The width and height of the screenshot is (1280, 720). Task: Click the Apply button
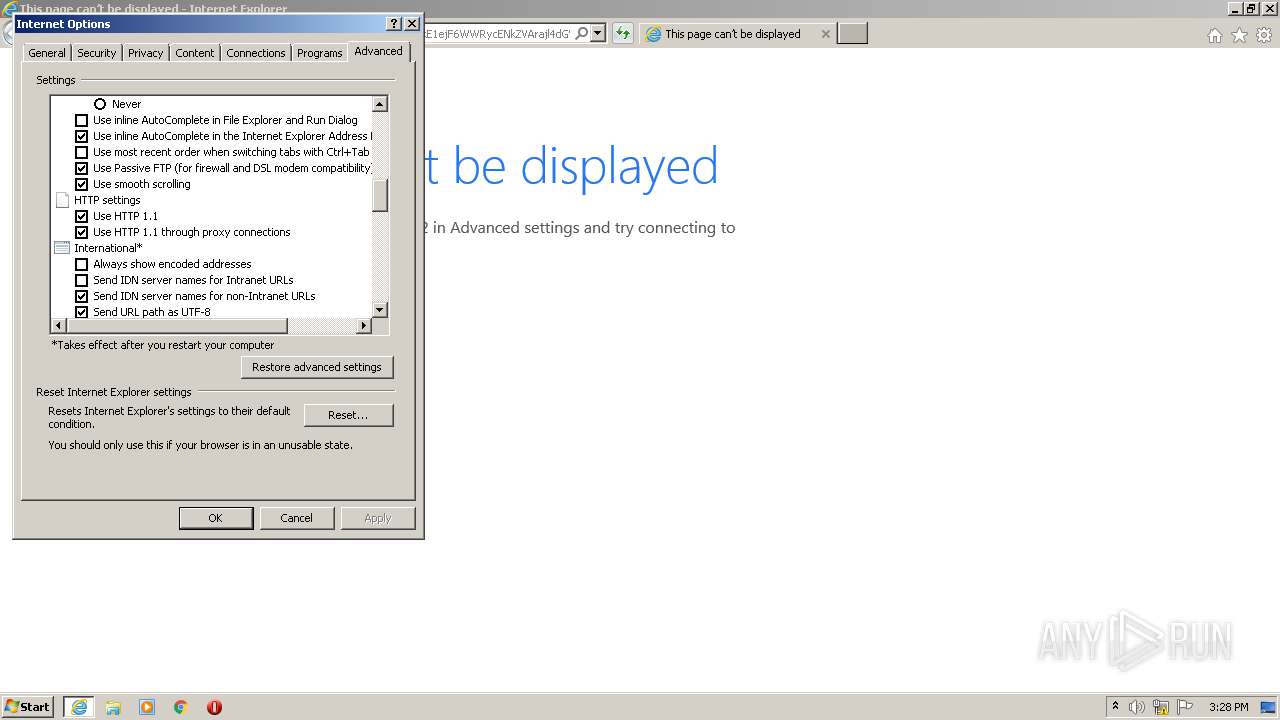[x=378, y=518]
